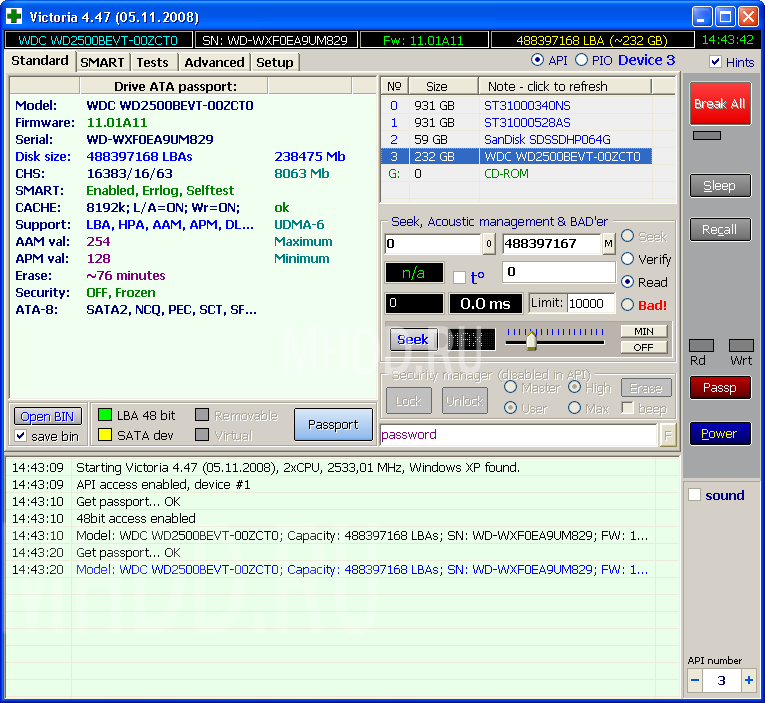Image resolution: width=765 pixels, height=703 pixels.
Task: Click the API number field
Action: pyautogui.click(x=722, y=680)
